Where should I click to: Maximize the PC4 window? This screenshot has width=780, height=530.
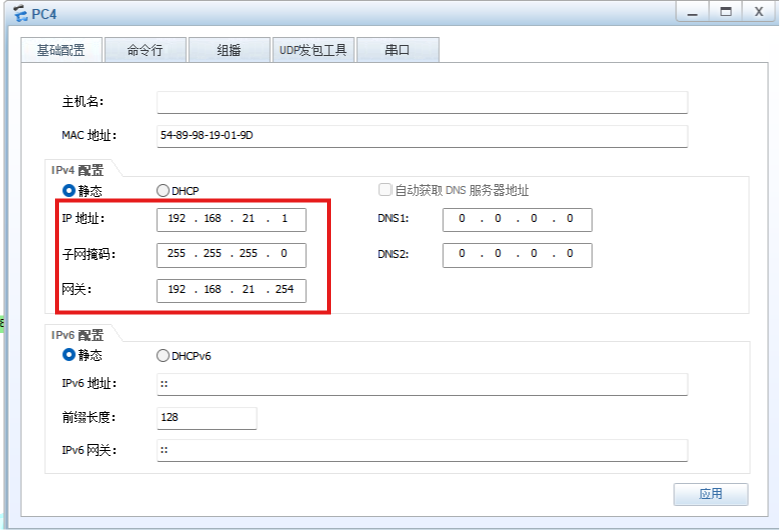[x=726, y=12]
